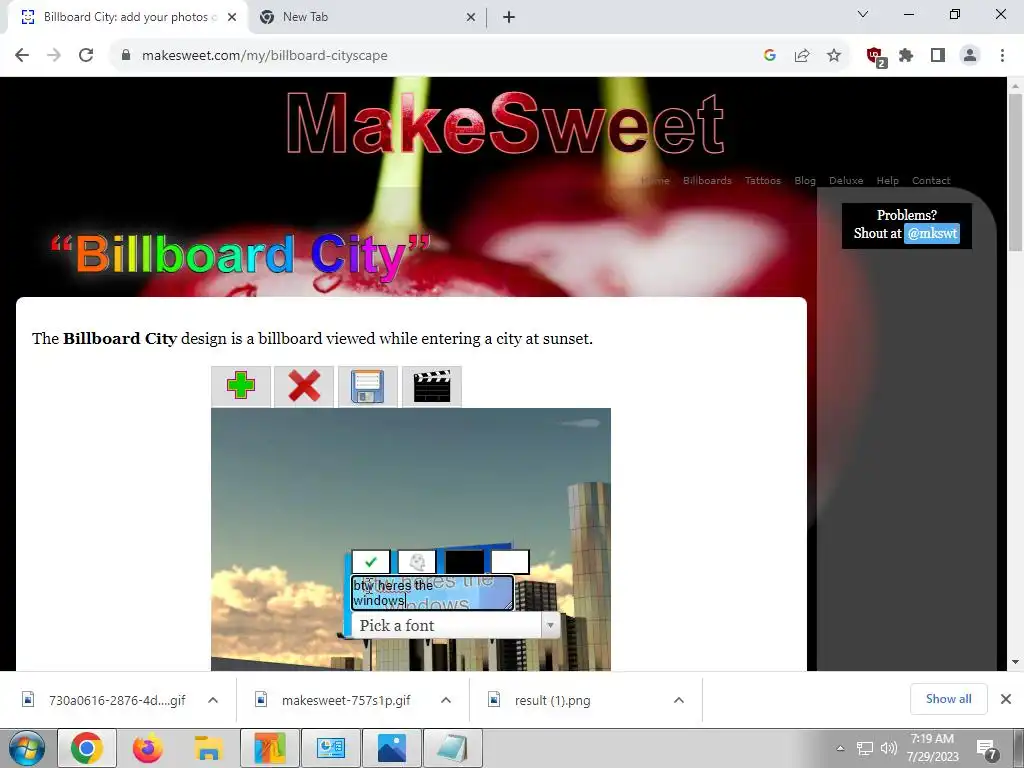Viewport: 1024px width, 768px height.
Task: Click into the billboard text input box
Action: click(x=432, y=593)
